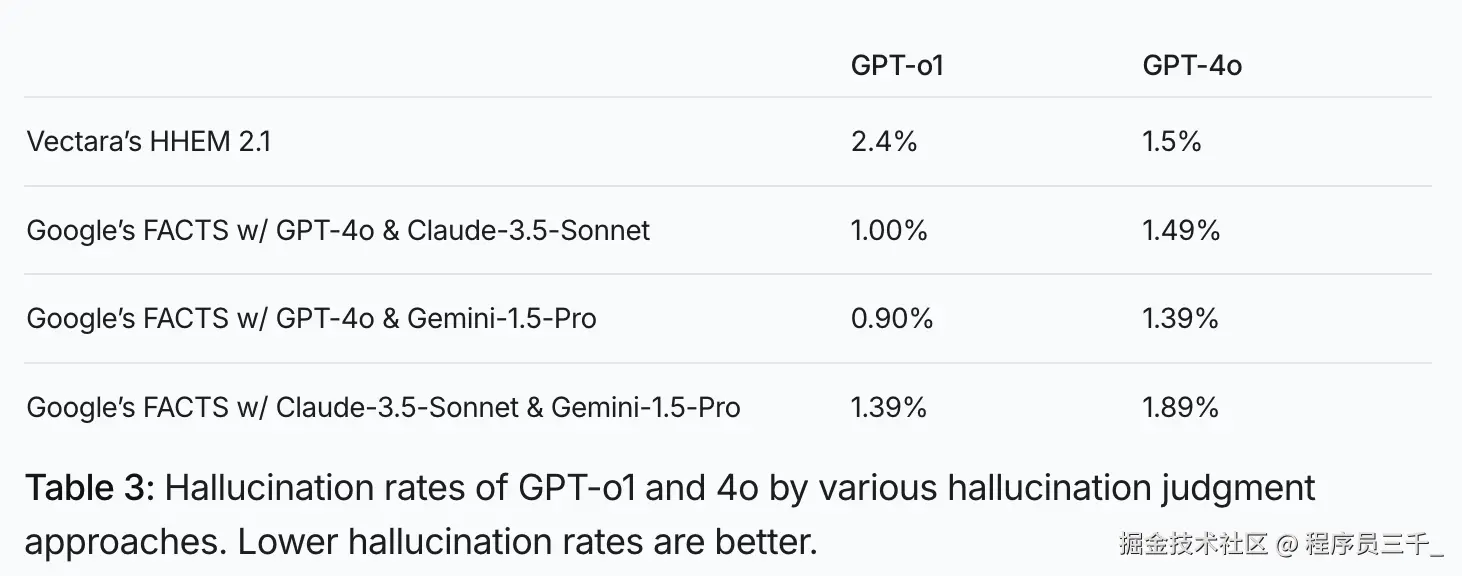The image size is (1462, 576).
Task: Click the 1.39% value in the GPT-4o column
Action: 1180,319
